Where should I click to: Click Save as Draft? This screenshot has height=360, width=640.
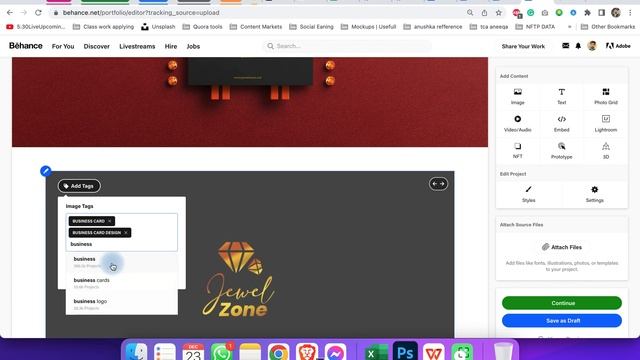[562, 321]
